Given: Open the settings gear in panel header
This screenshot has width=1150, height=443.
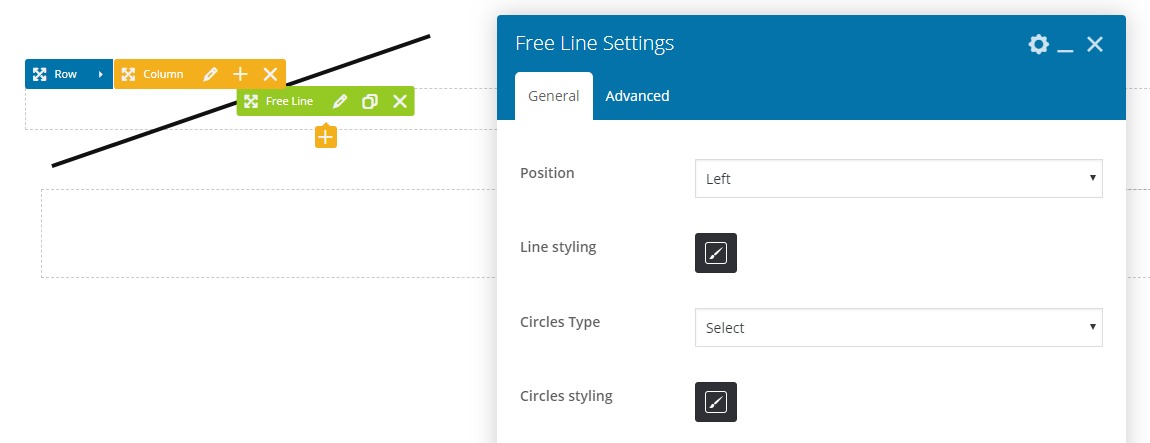Looking at the screenshot, I should click(1039, 44).
